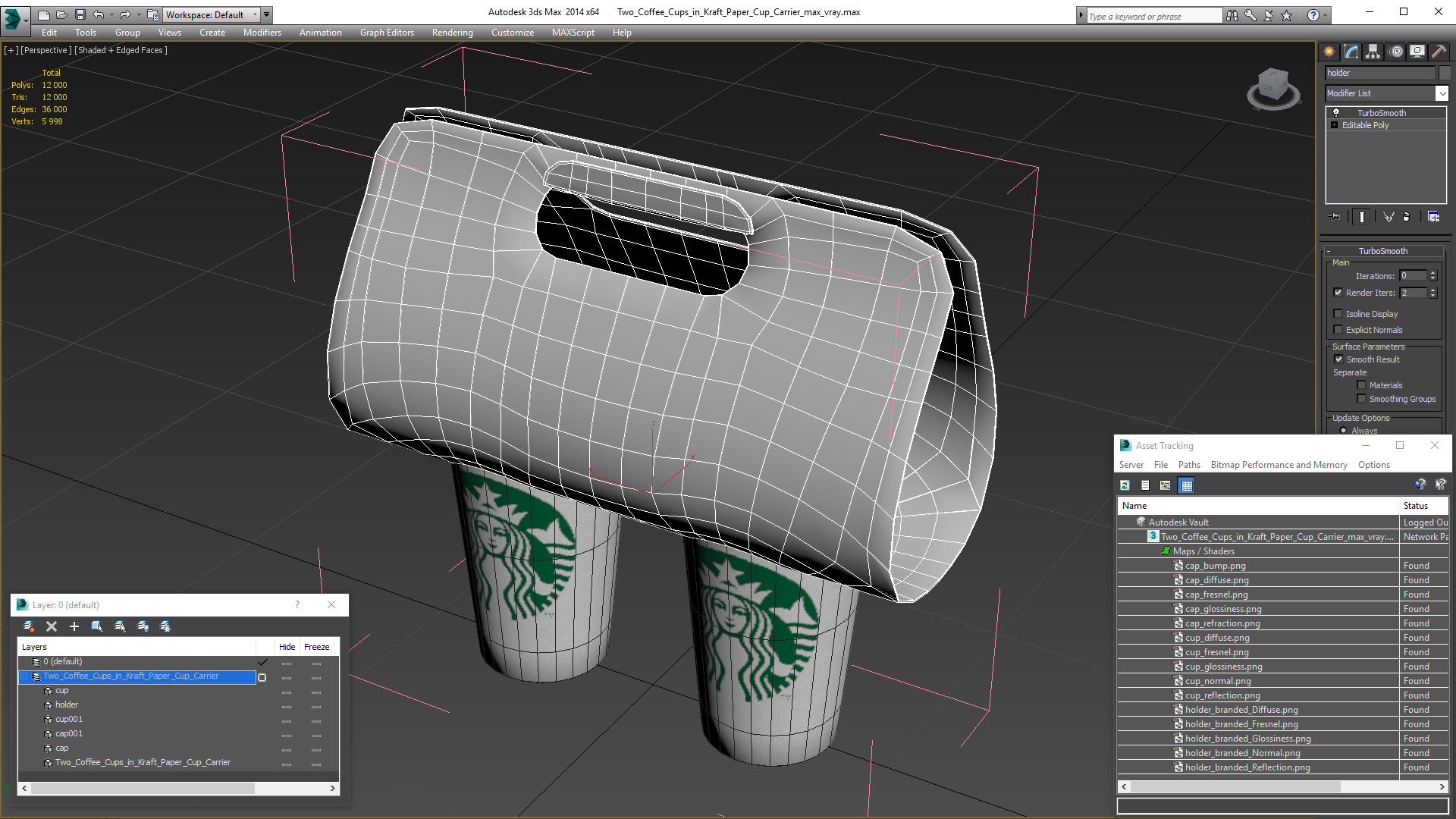Switch Asset Tracking to table view icon
Image resolution: width=1456 pixels, height=819 pixels.
pyautogui.click(x=1187, y=485)
